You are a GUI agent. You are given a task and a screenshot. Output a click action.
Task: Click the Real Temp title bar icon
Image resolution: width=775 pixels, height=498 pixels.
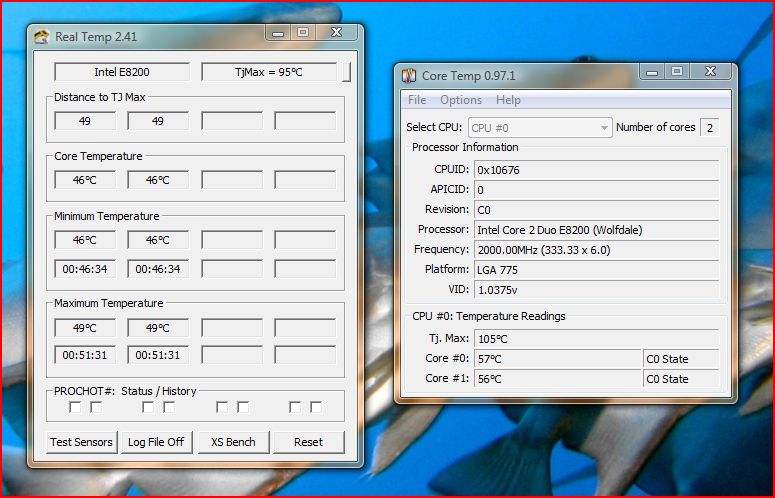pyautogui.click(x=42, y=37)
